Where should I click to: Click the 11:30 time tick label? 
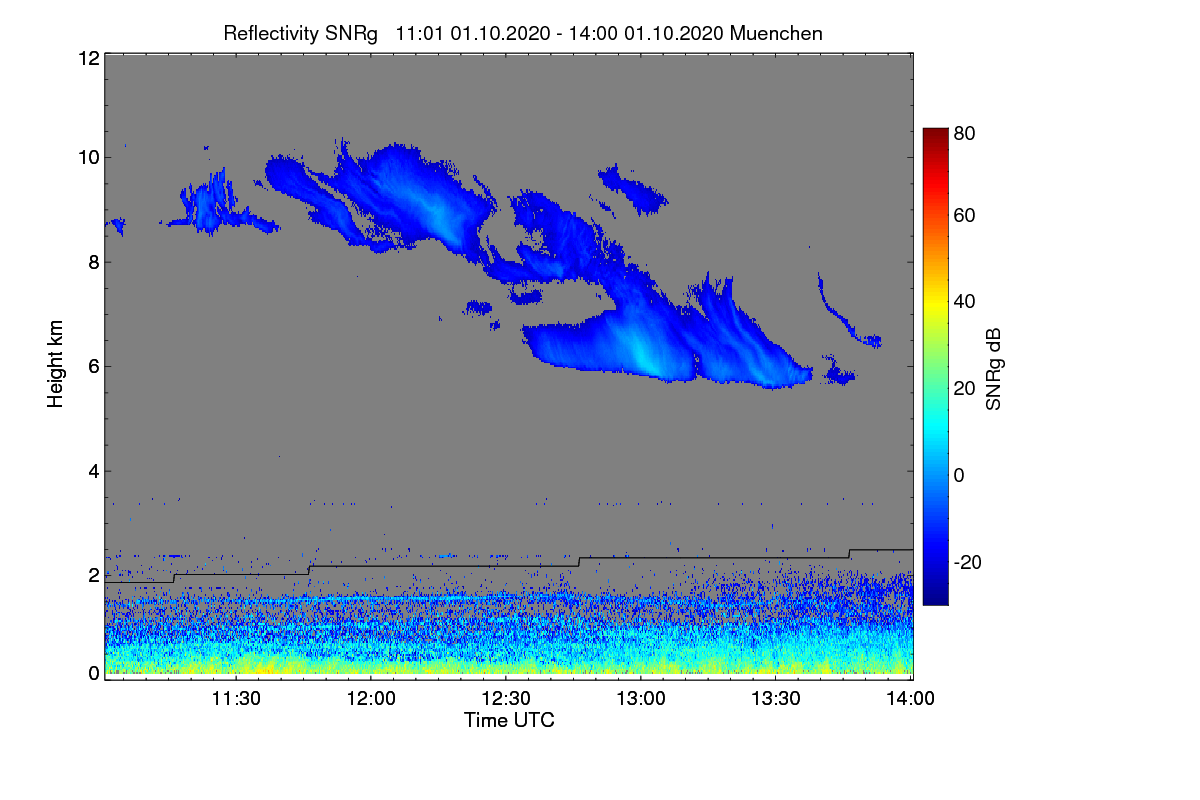pyautogui.click(x=236, y=699)
